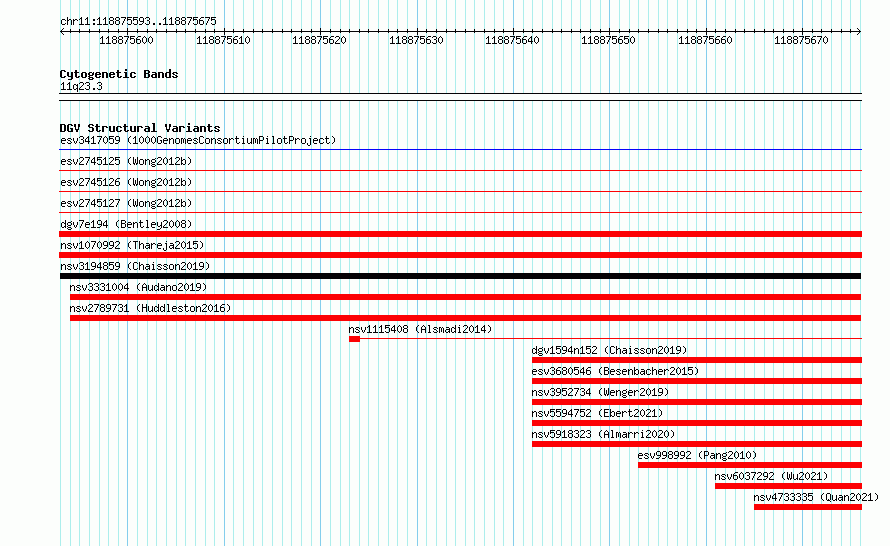
Task: Click ruler position 118875620
Action: 319,40
